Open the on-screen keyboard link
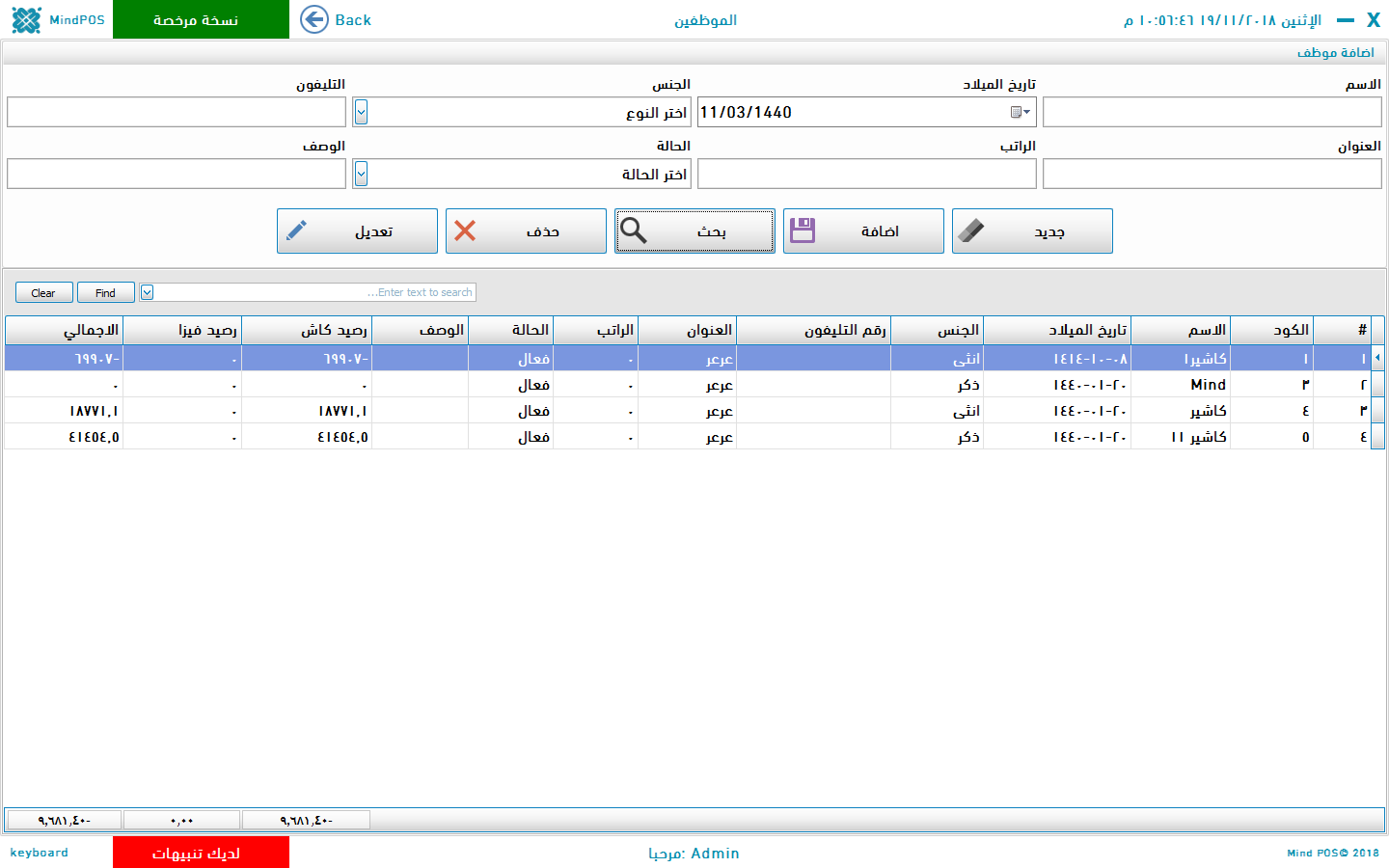The width and height of the screenshot is (1389, 868). [x=39, y=853]
